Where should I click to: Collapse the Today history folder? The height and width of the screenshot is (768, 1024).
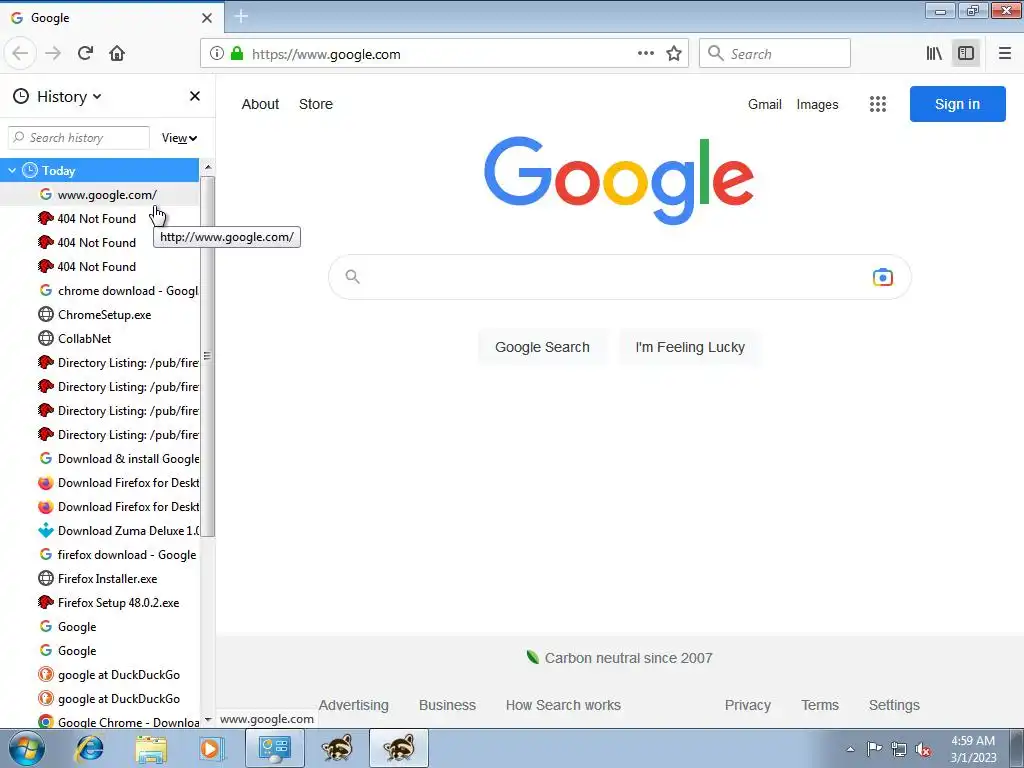[12, 170]
